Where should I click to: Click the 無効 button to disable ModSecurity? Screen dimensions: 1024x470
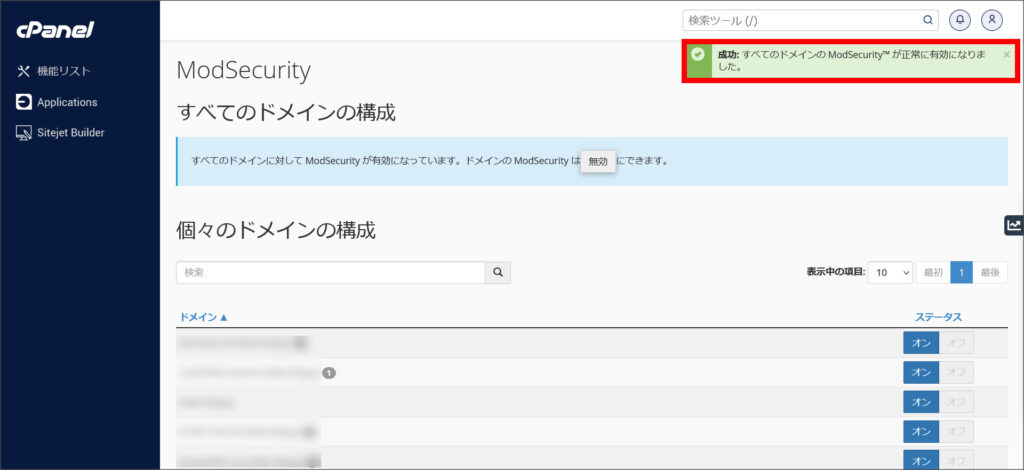click(598, 161)
